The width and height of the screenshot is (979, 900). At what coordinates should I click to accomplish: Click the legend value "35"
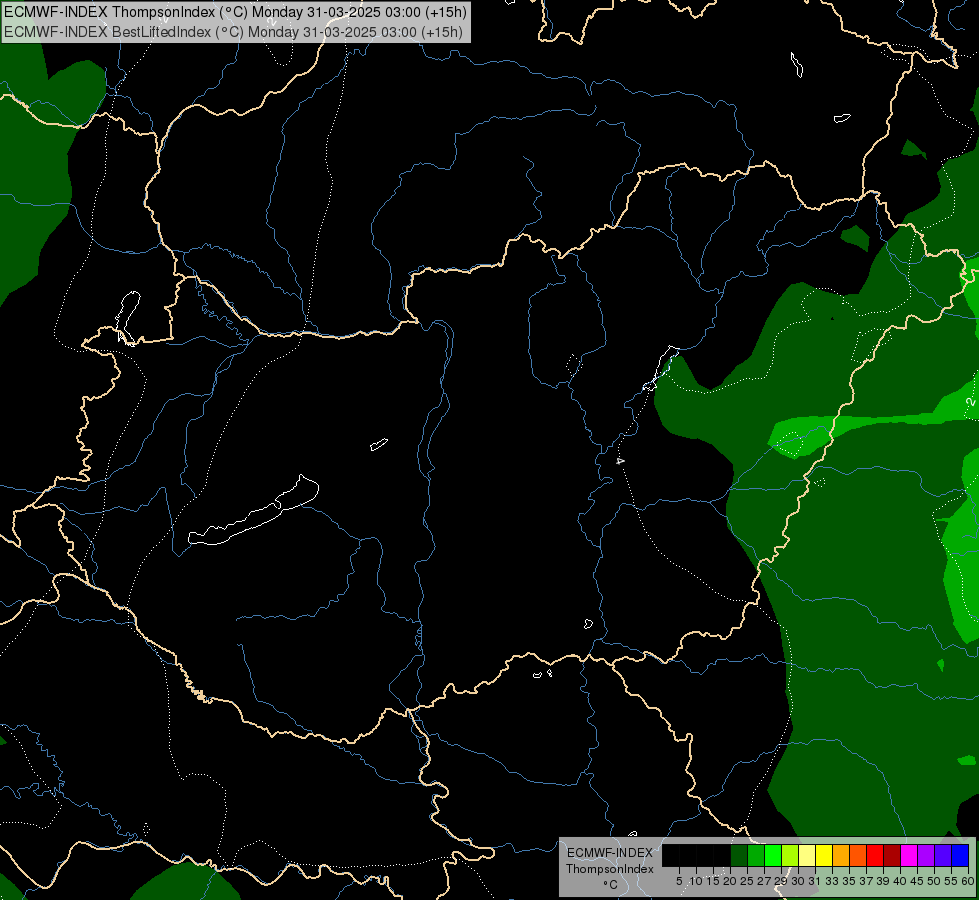pos(849,881)
